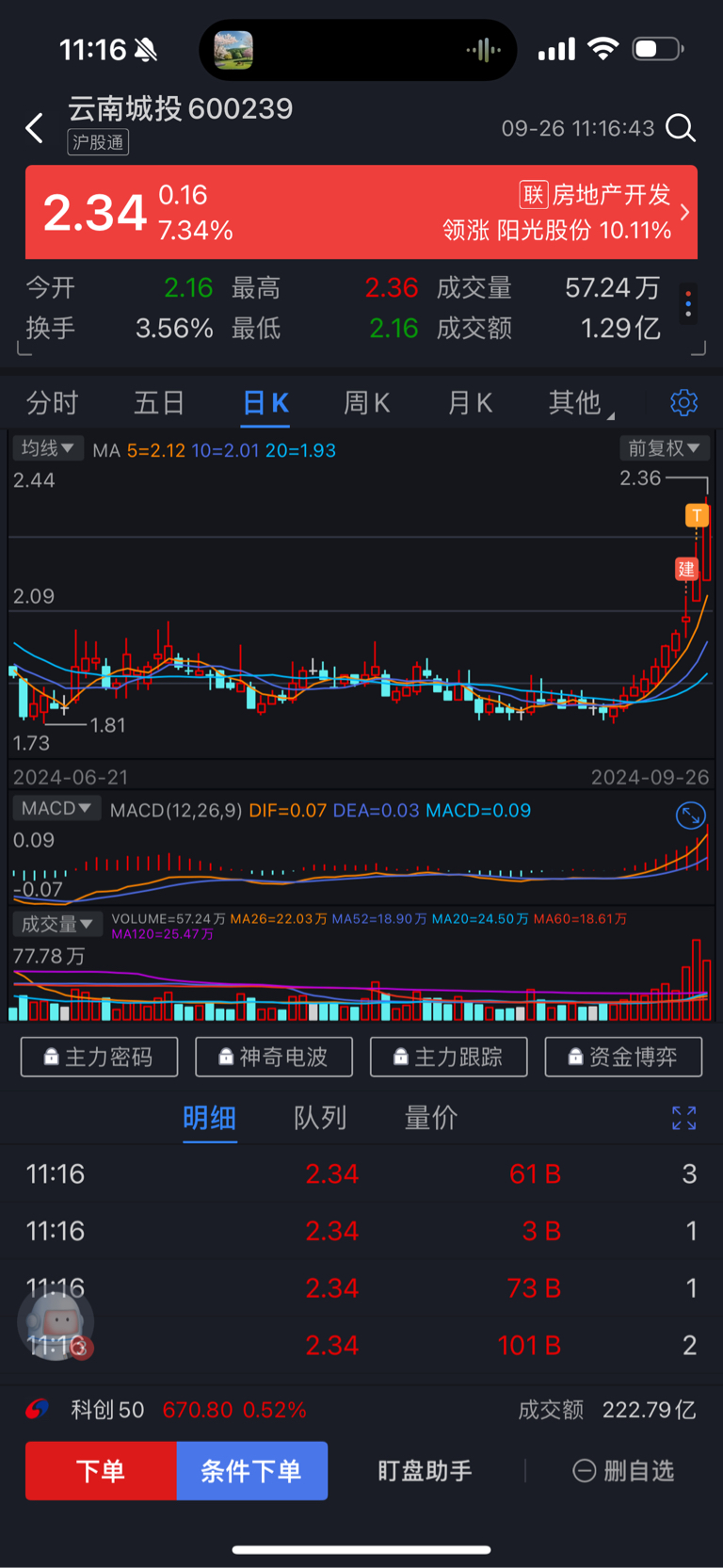Open sector detail via red banner chevron
723x1568 pixels.
[684, 213]
